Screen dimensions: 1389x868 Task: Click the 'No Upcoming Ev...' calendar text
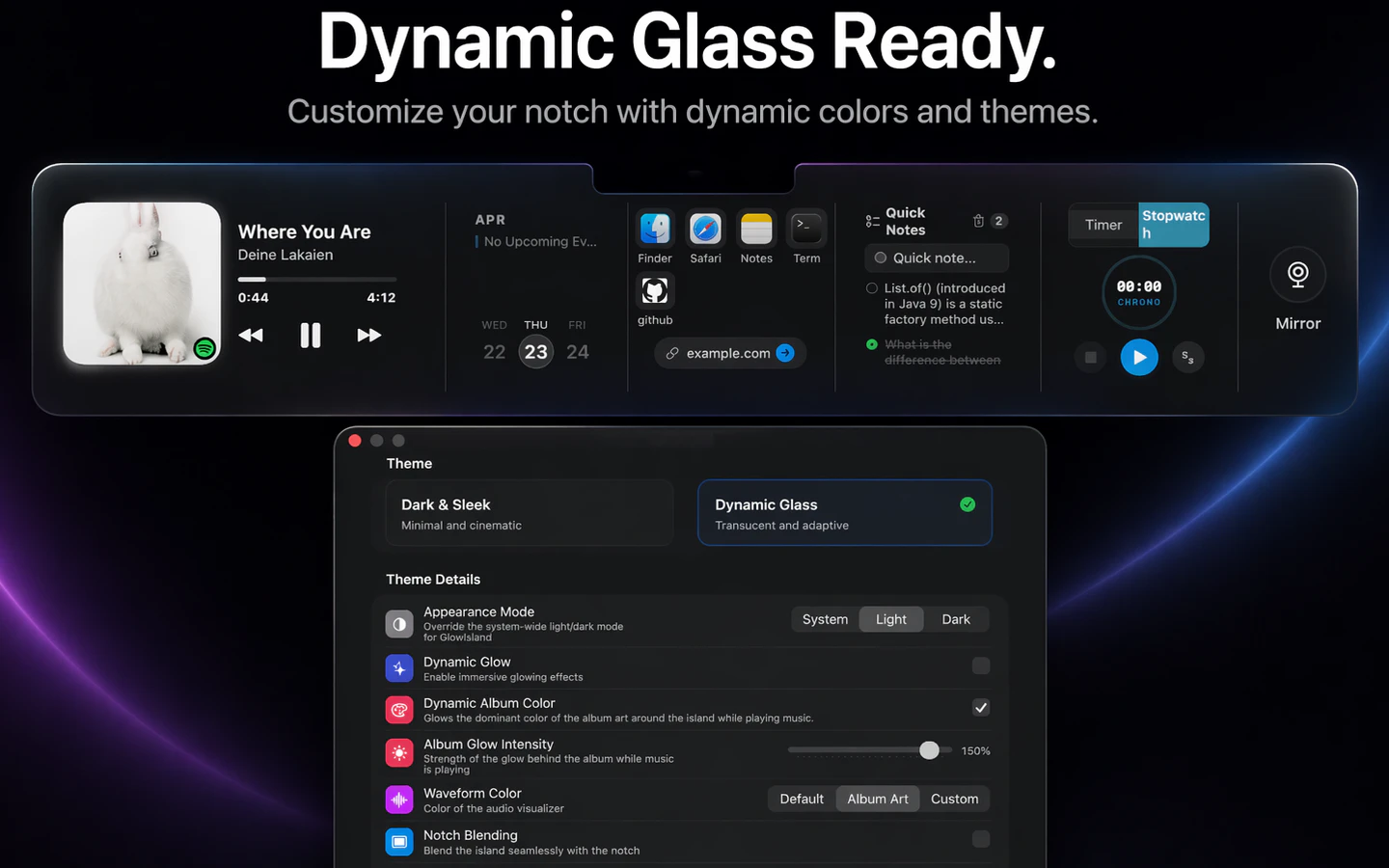(540, 242)
